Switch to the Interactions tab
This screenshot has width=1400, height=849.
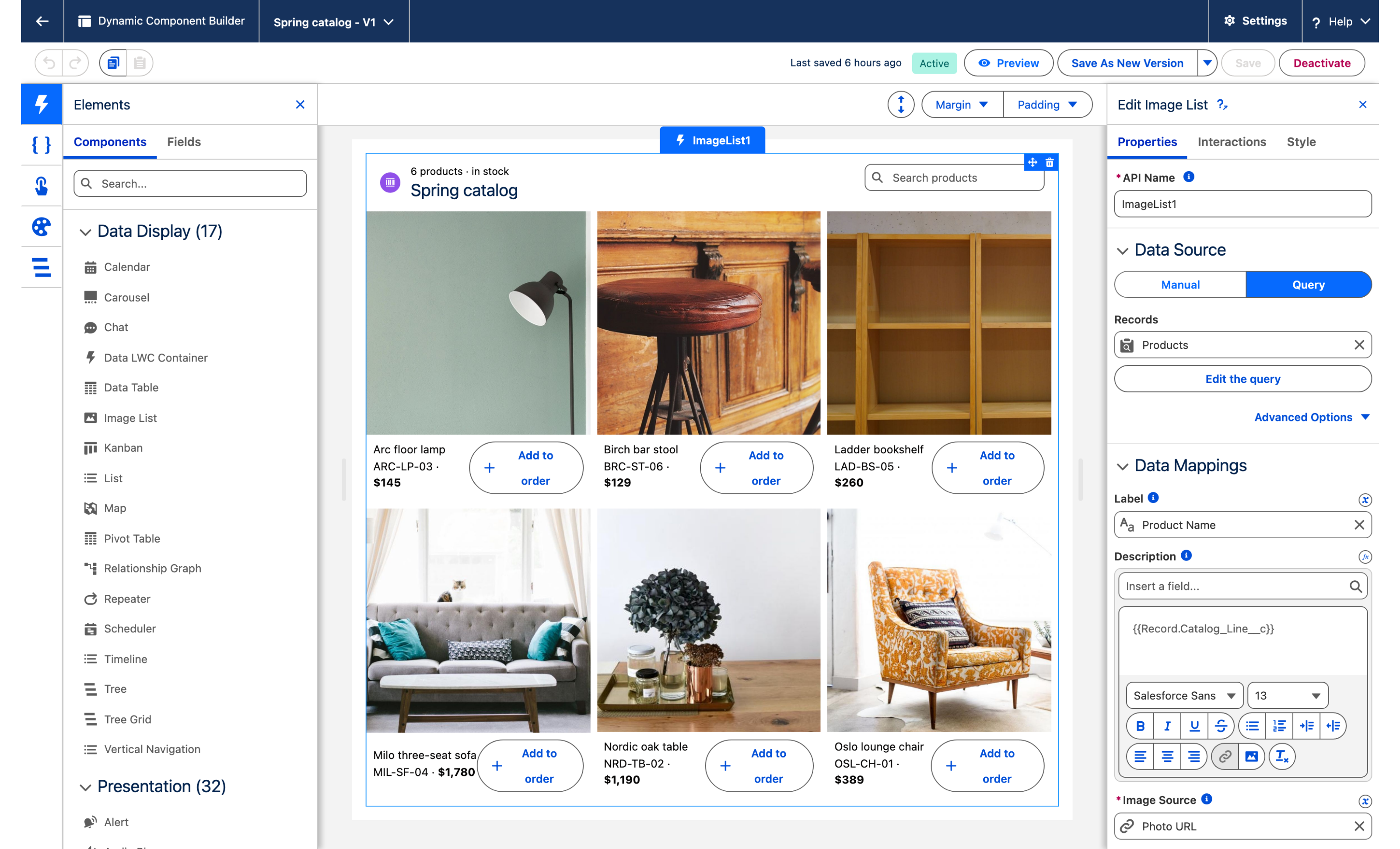point(1231,141)
